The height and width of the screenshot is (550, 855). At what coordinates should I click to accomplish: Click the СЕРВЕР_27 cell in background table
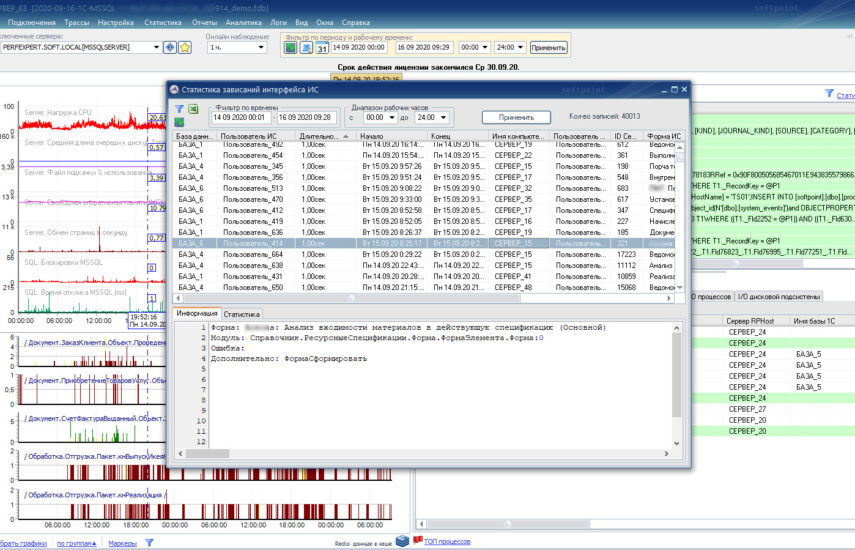(x=747, y=409)
